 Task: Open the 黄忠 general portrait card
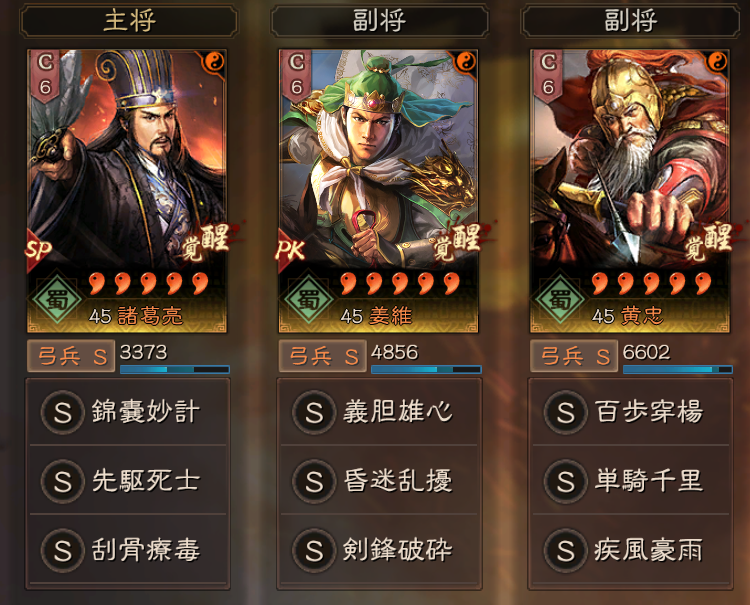(x=630, y=191)
